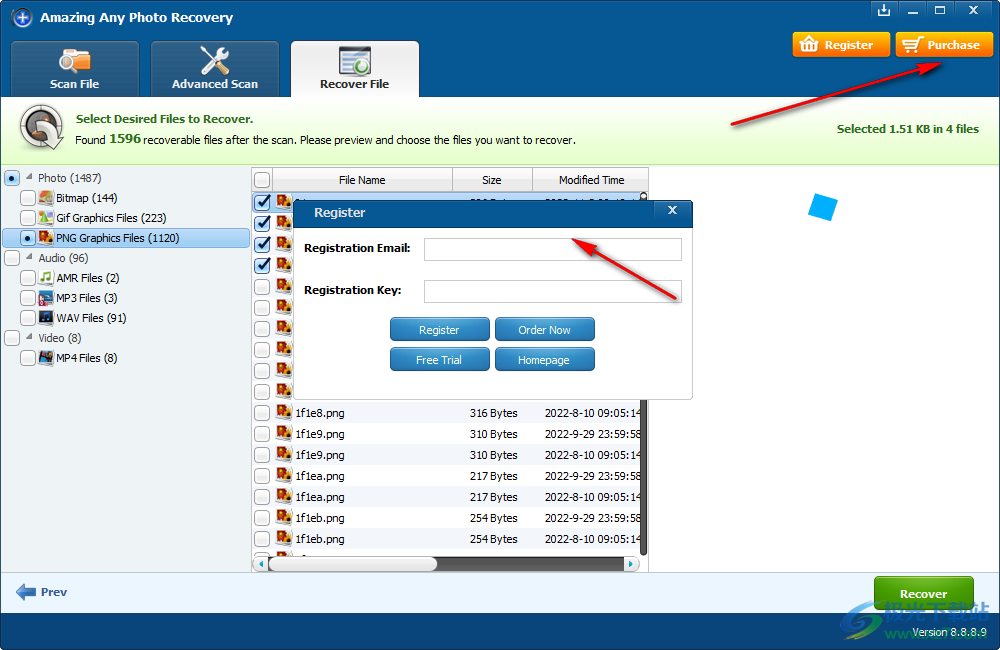Click the Bitmap file type icon
This screenshot has height=650, width=1000.
coord(46,198)
